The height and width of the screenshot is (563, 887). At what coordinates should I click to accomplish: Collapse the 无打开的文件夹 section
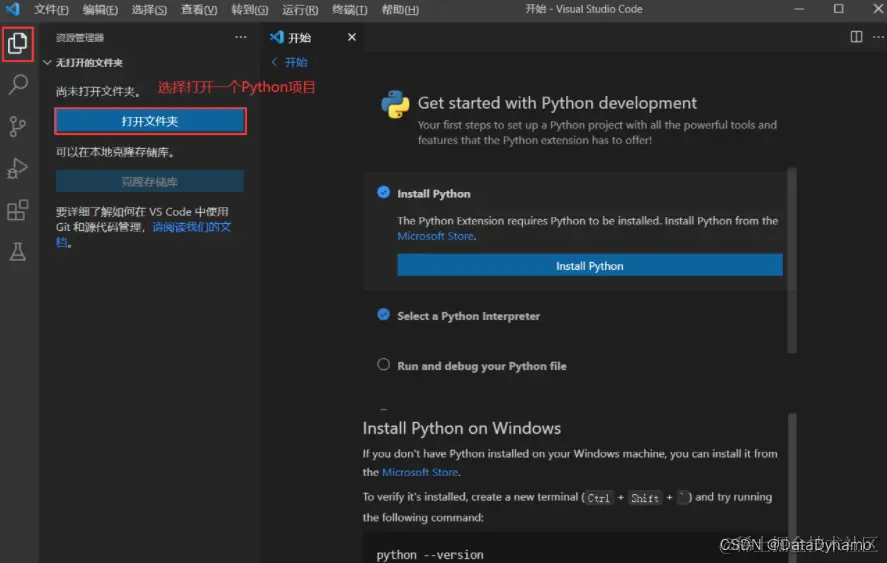point(47,63)
